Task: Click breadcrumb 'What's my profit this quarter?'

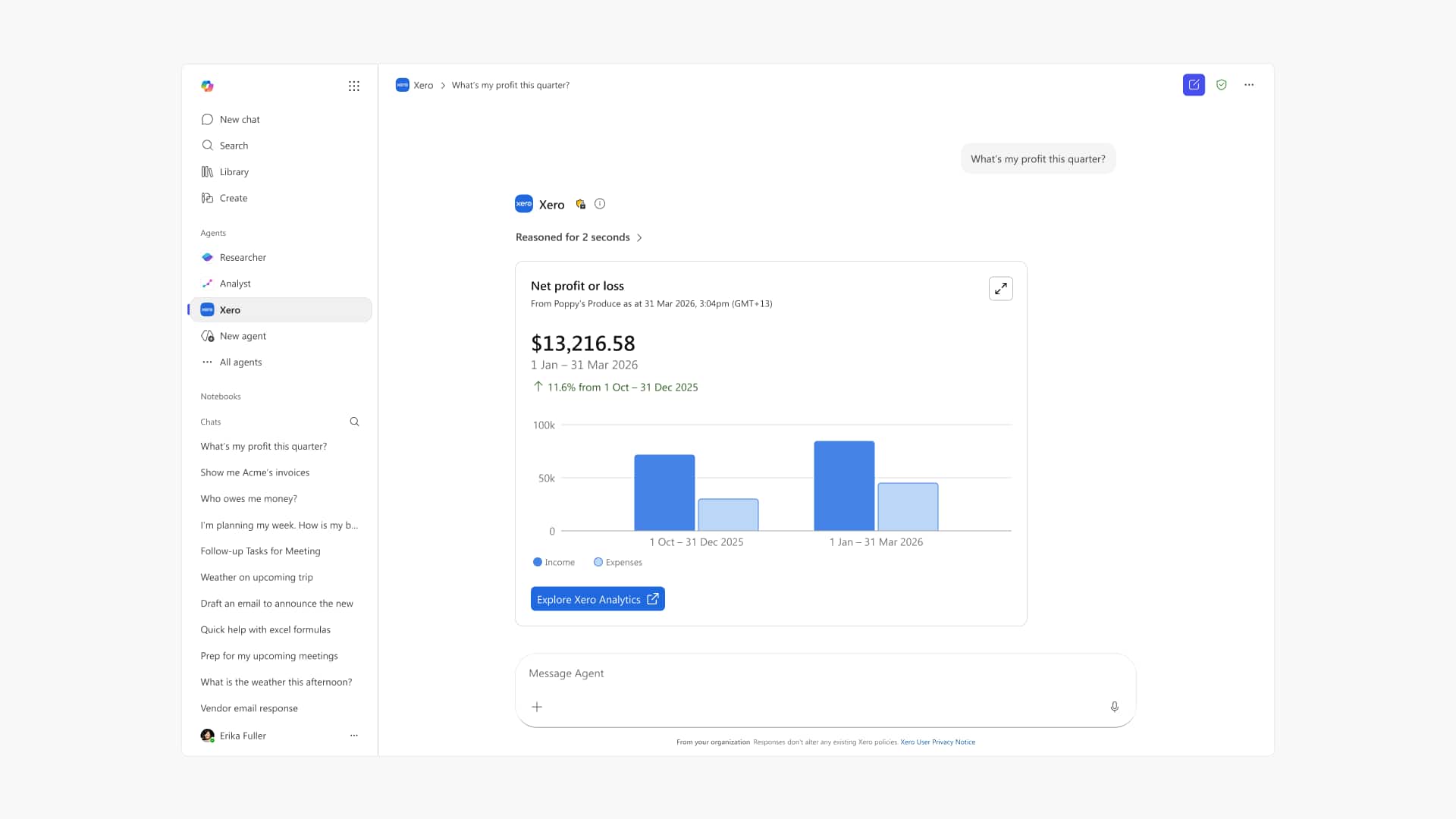Action: point(510,85)
